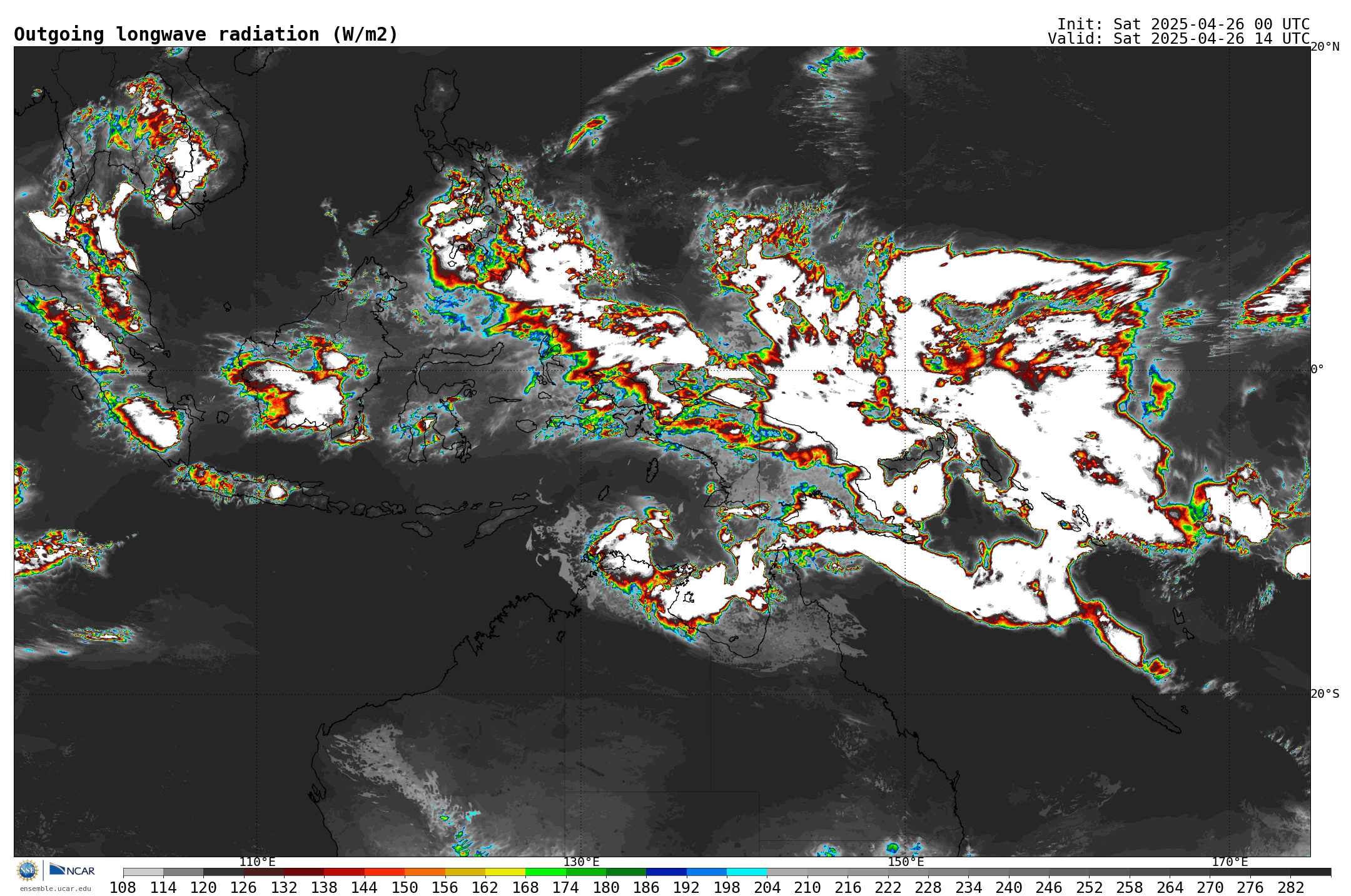1351x896 pixels.
Task: Click the 20°S latitude label
Action: click(x=1325, y=694)
